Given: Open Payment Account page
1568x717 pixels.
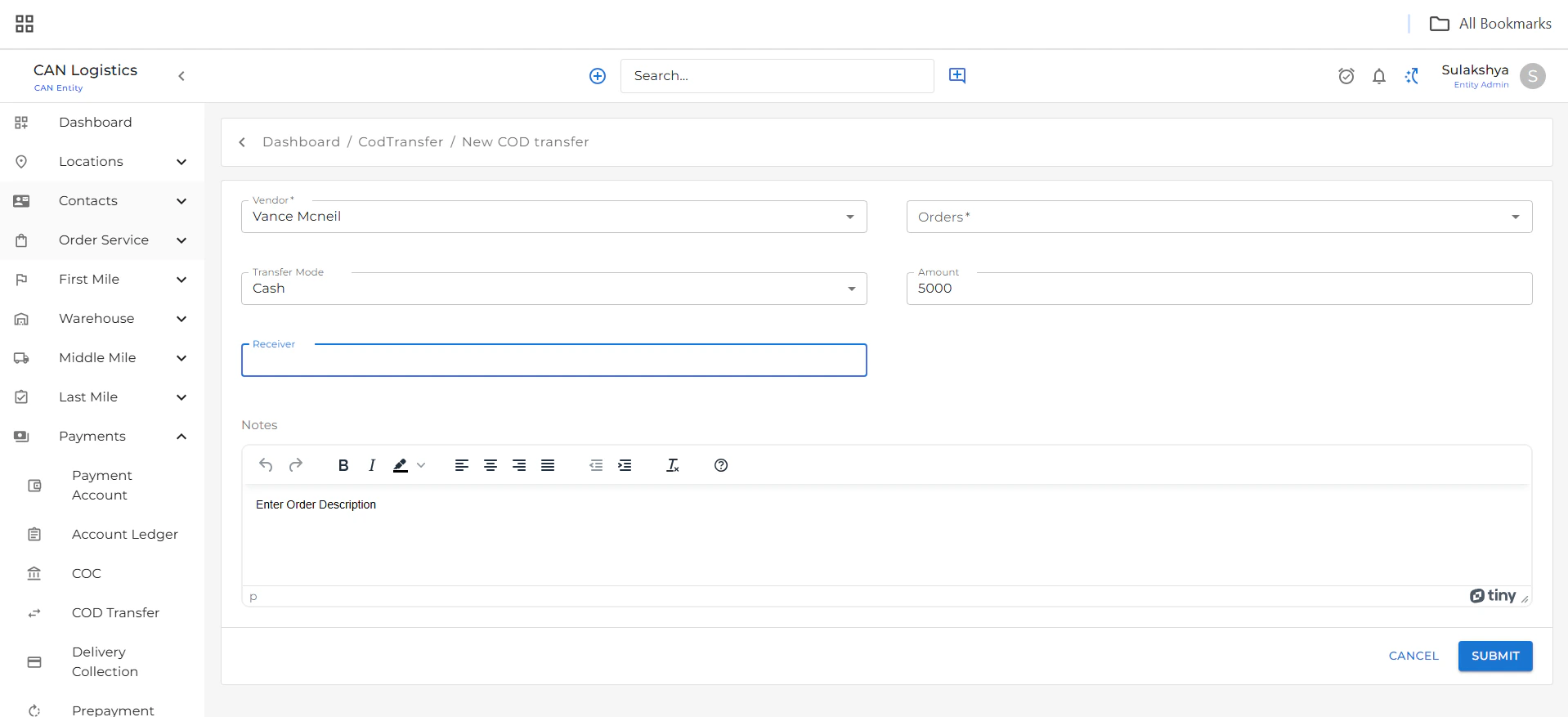Looking at the screenshot, I should pyautogui.click(x=102, y=486).
